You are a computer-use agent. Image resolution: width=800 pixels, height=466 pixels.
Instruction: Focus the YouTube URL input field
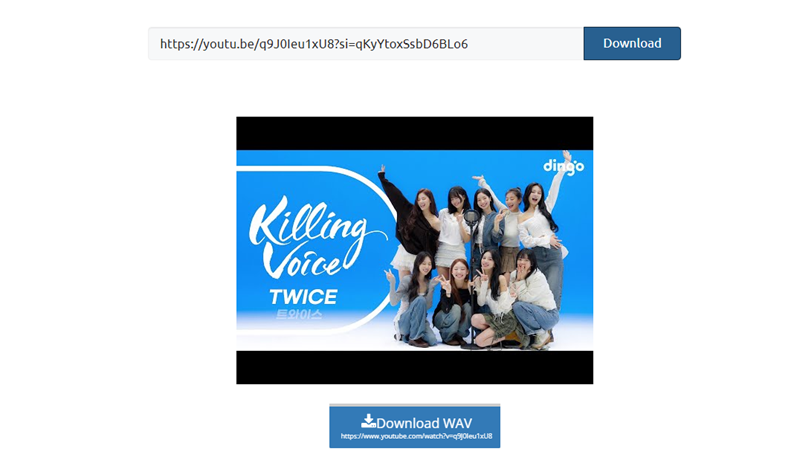click(365, 44)
